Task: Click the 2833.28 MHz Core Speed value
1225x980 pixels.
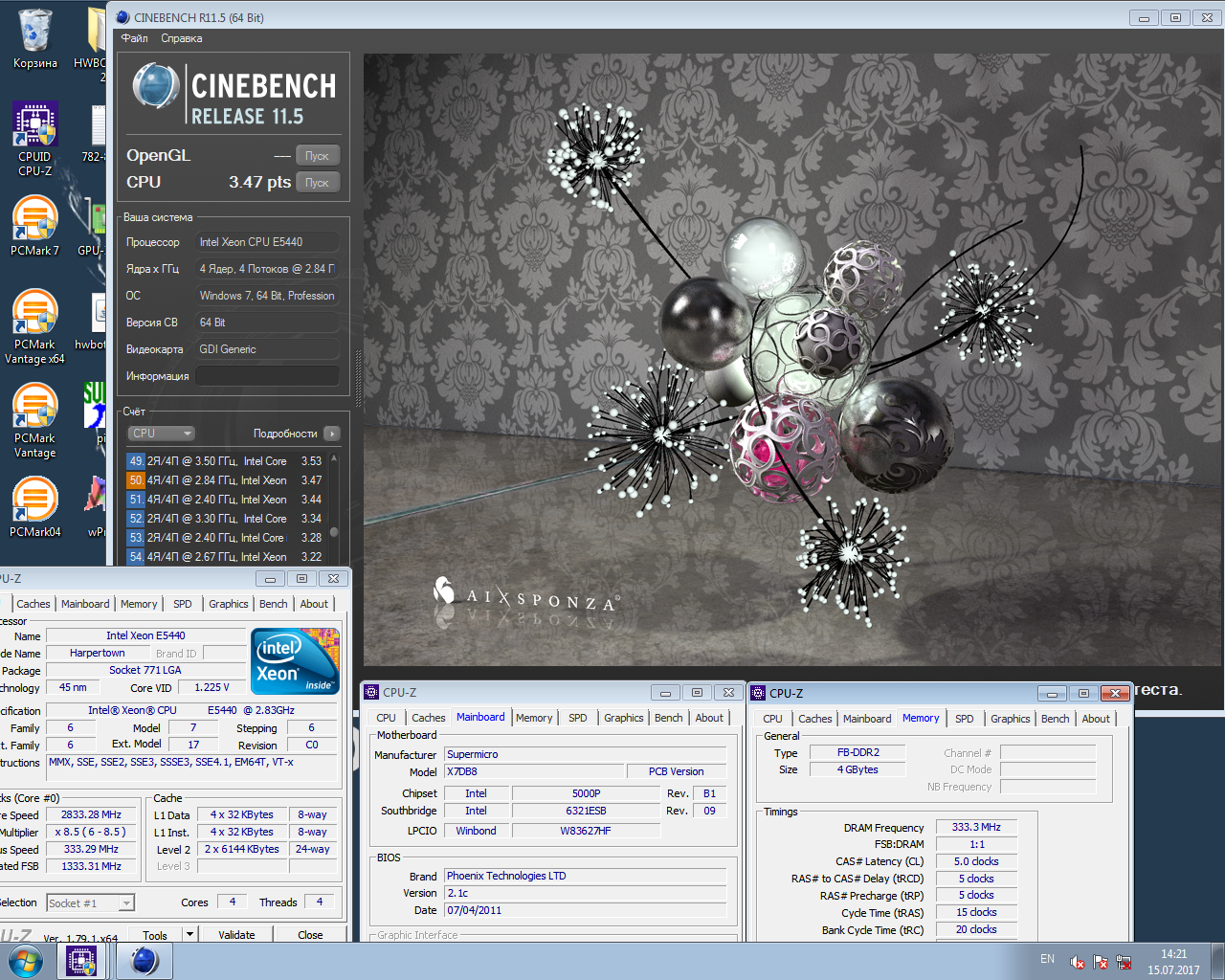Action: 91,815
